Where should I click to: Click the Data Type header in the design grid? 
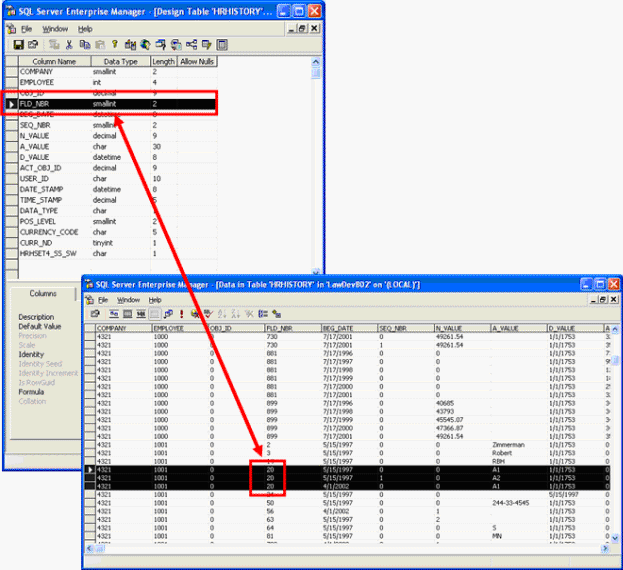coord(121,61)
